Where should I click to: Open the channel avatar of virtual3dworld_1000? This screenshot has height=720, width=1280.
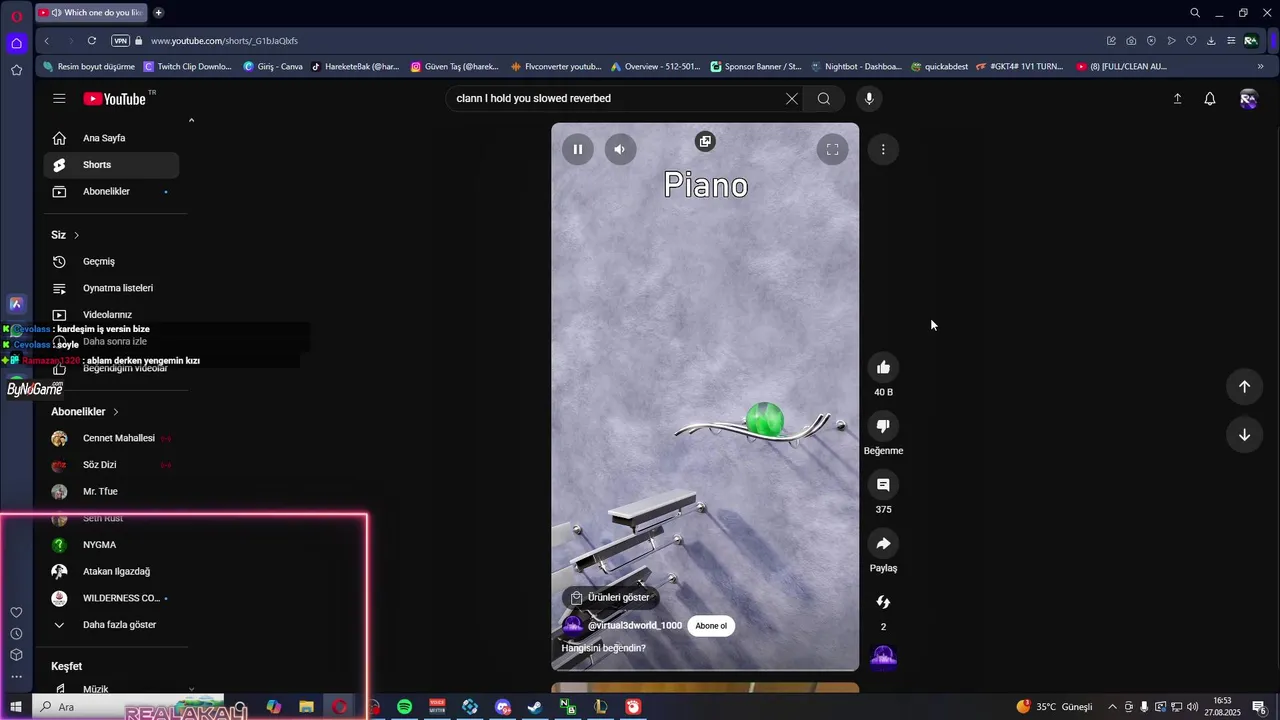[572, 626]
